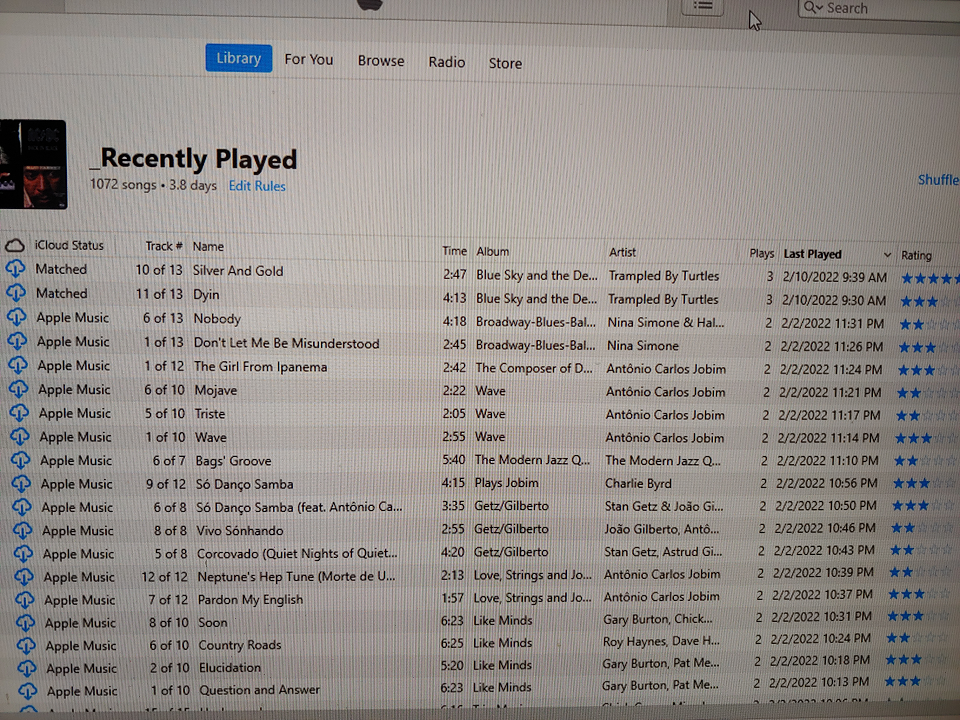Image resolution: width=960 pixels, height=720 pixels.
Task: Download Corcovado via cloud icon
Action: click(23, 553)
